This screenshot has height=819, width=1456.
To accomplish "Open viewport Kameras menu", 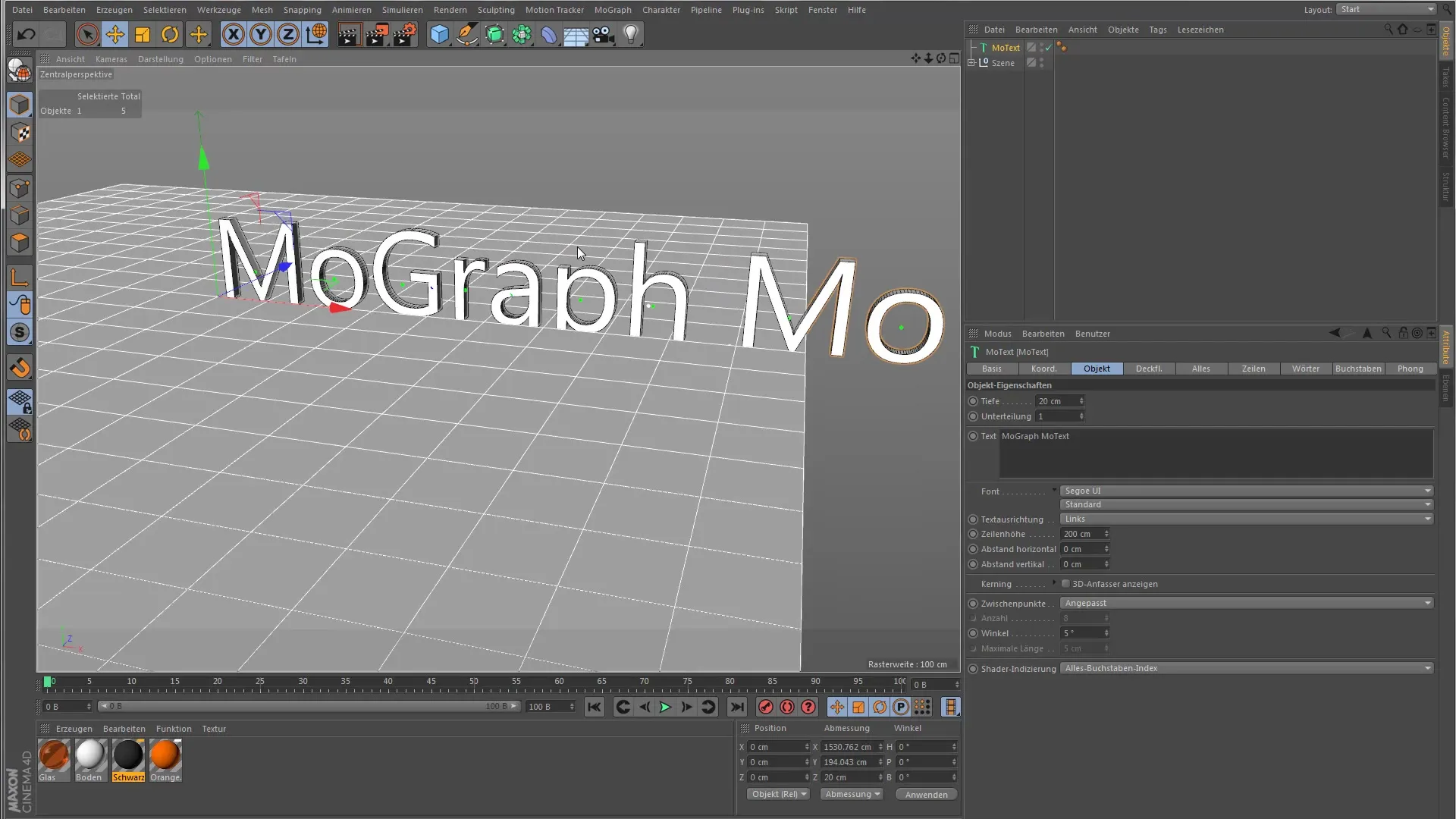I will [x=111, y=59].
